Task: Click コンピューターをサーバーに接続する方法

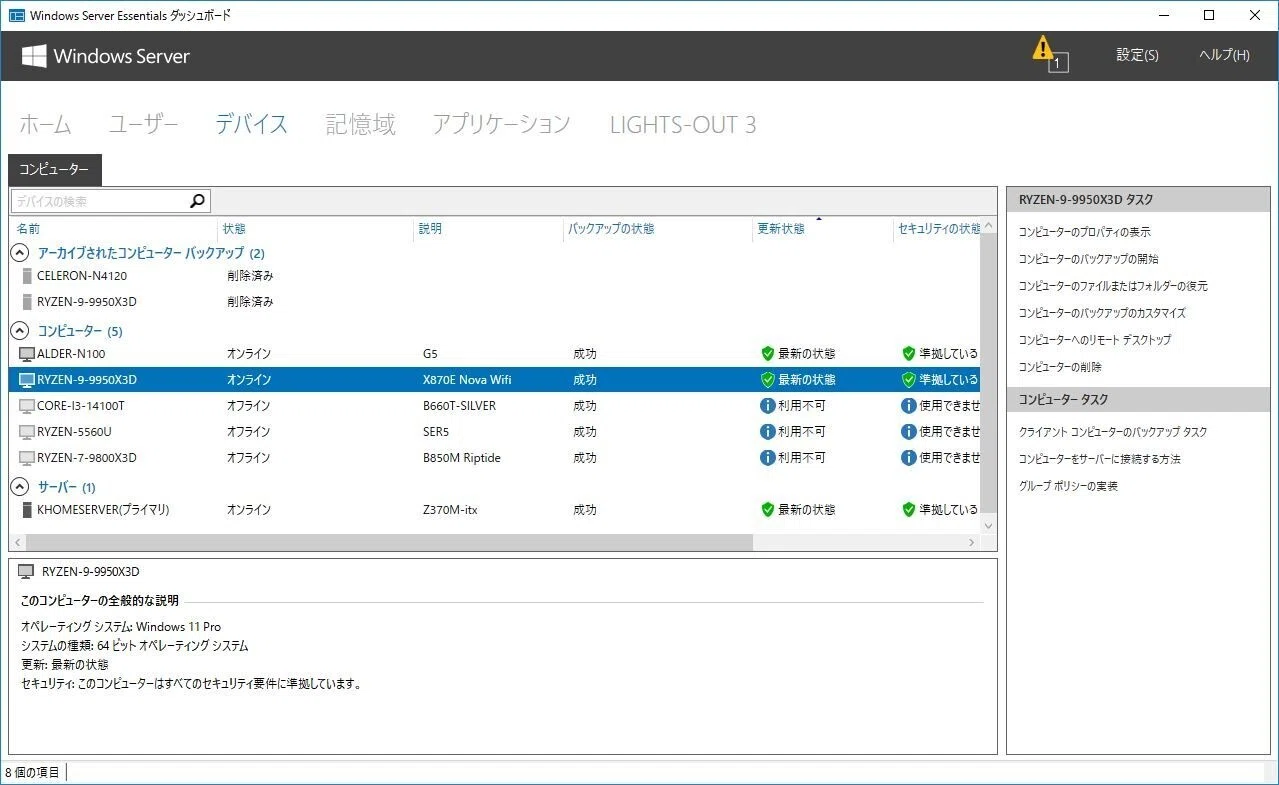Action: point(1099,459)
